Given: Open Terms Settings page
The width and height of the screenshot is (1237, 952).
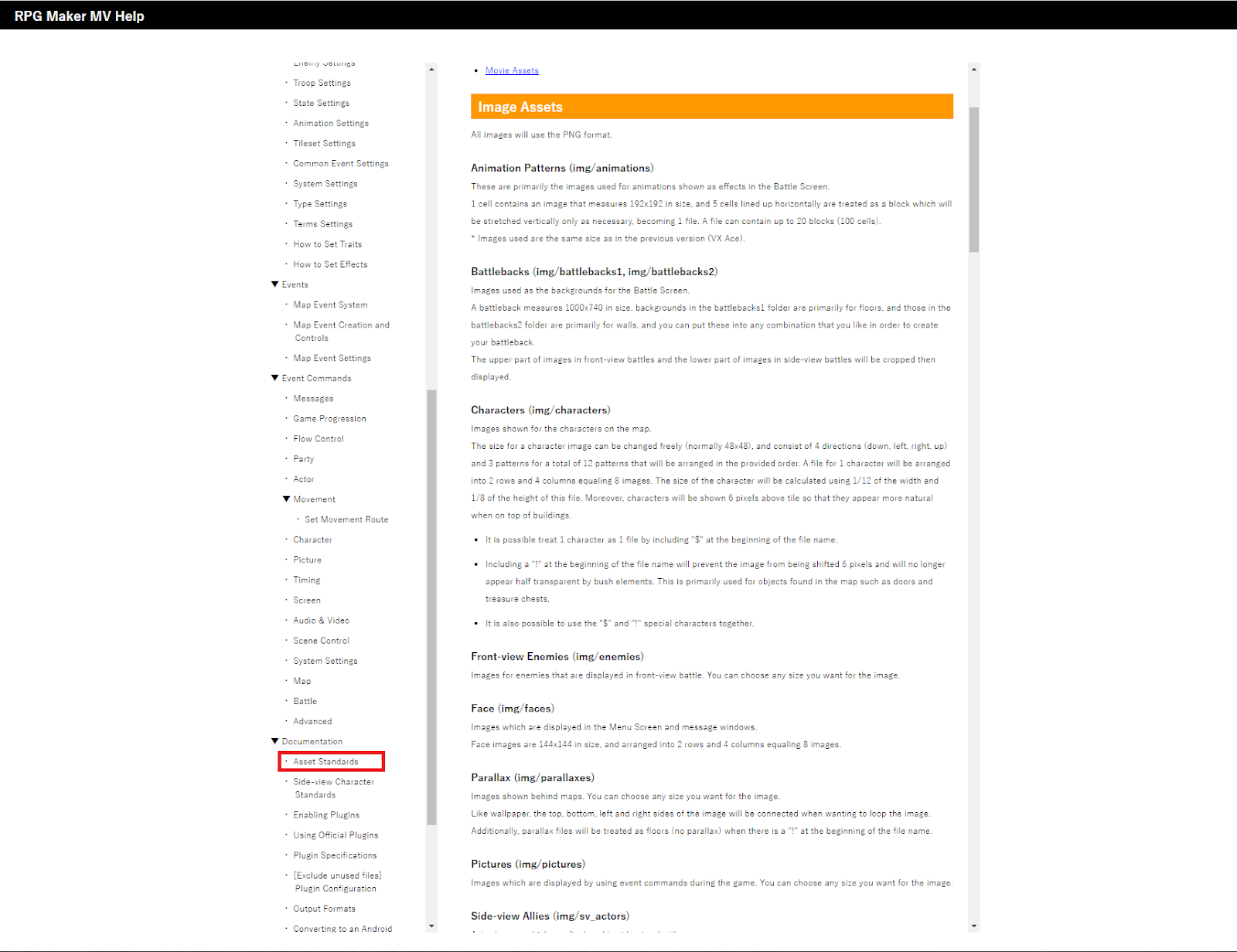Looking at the screenshot, I should (322, 223).
